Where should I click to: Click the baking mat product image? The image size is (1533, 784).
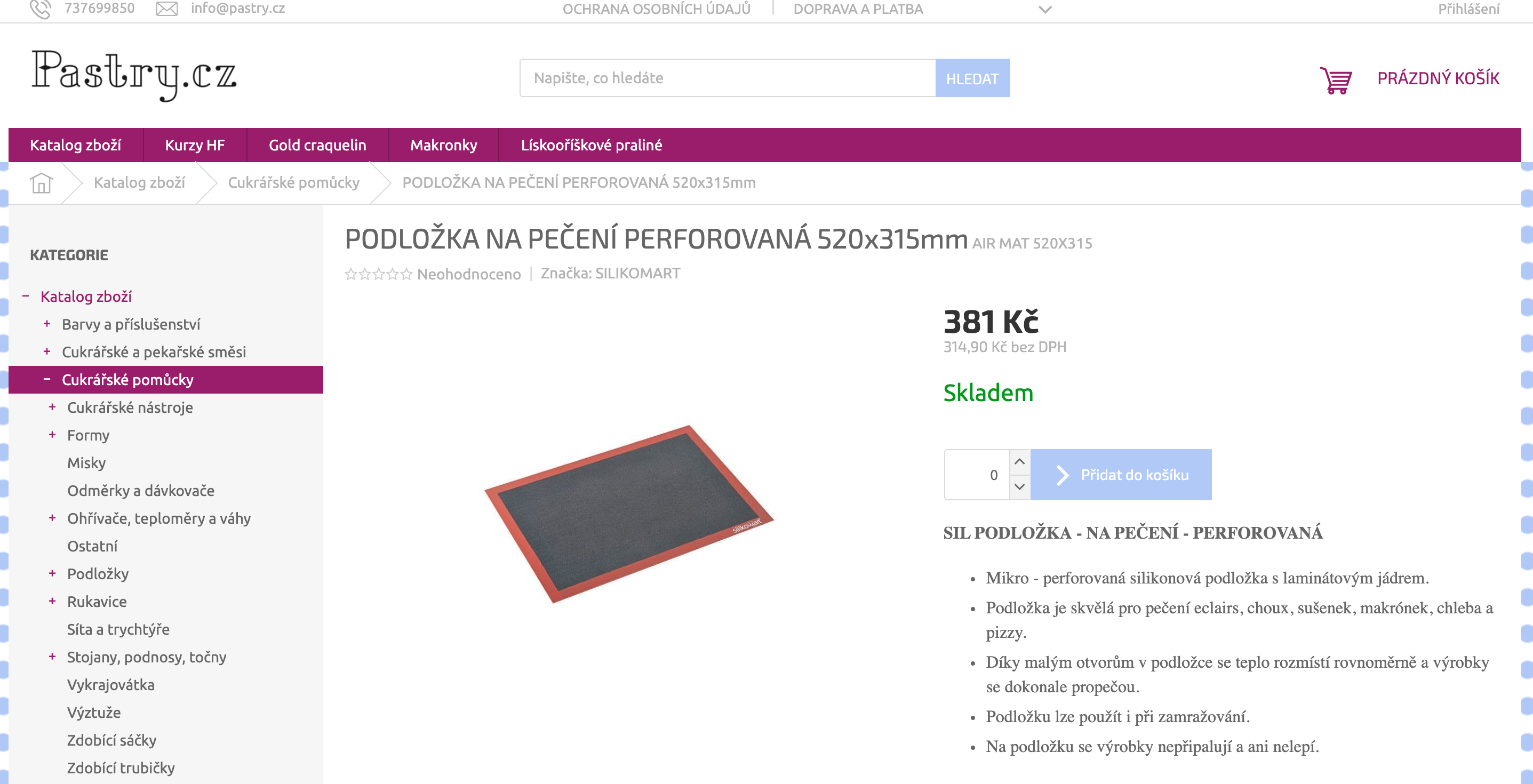tap(628, 515)
